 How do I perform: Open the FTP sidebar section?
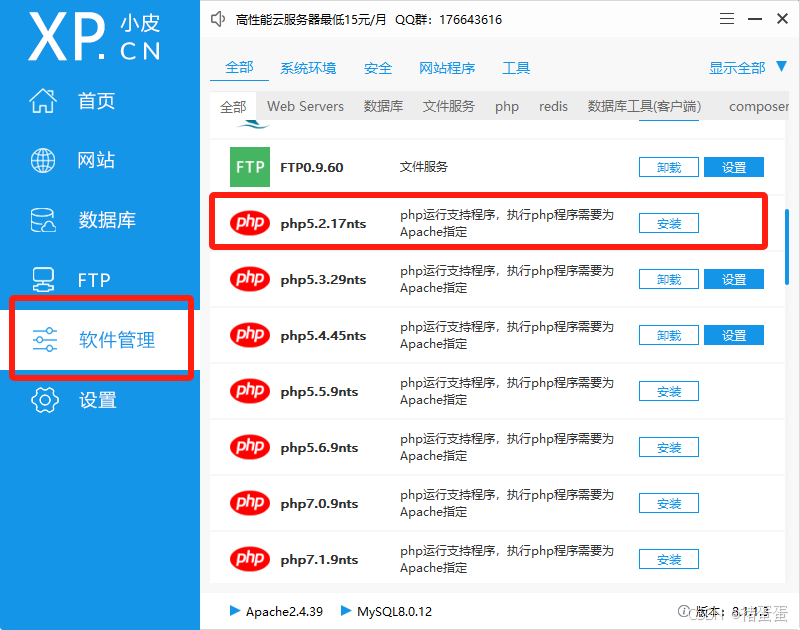click(x=70, y=280)
